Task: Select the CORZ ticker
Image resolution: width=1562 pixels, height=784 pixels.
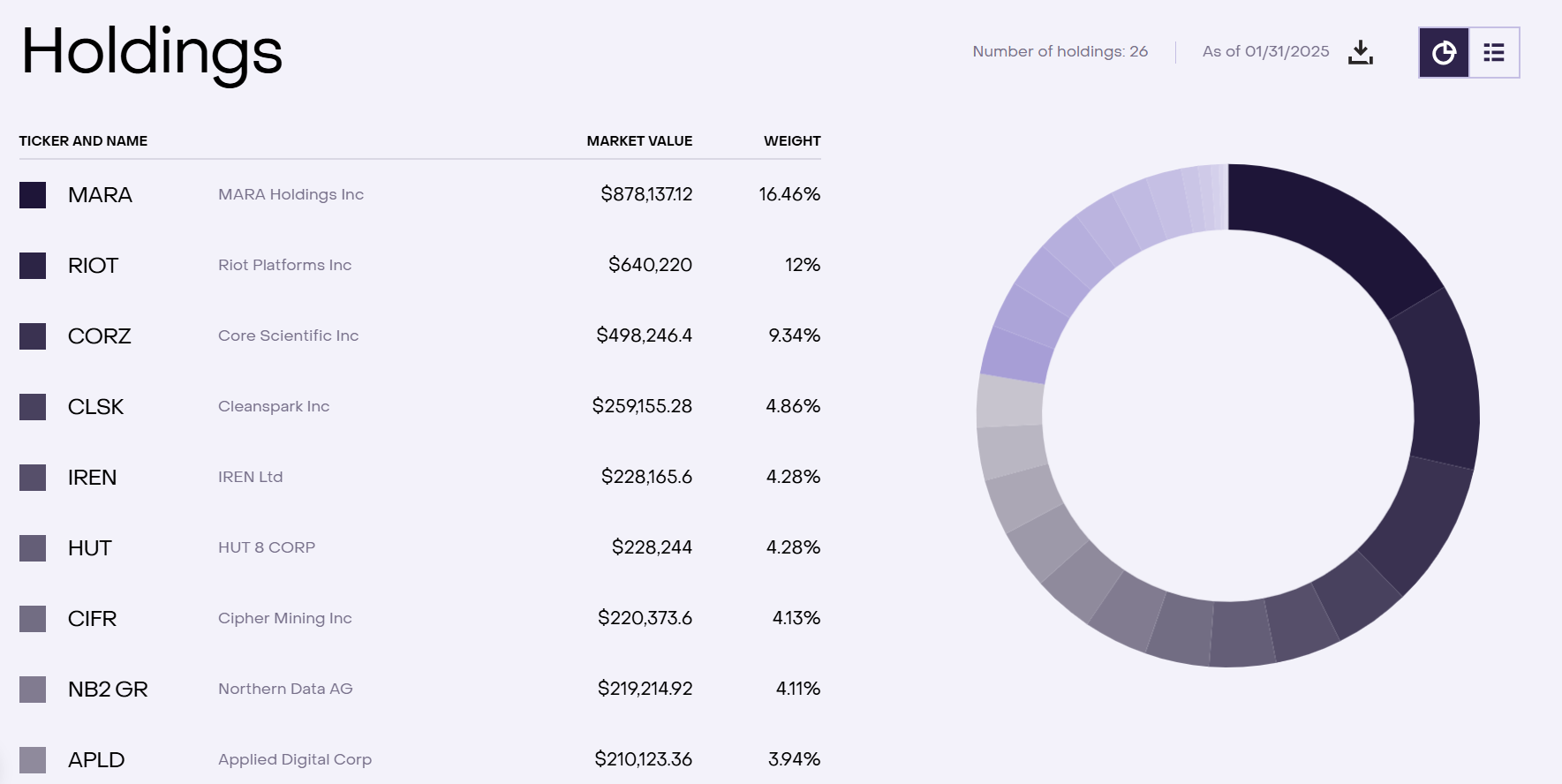Action: [x=99, y=336]
